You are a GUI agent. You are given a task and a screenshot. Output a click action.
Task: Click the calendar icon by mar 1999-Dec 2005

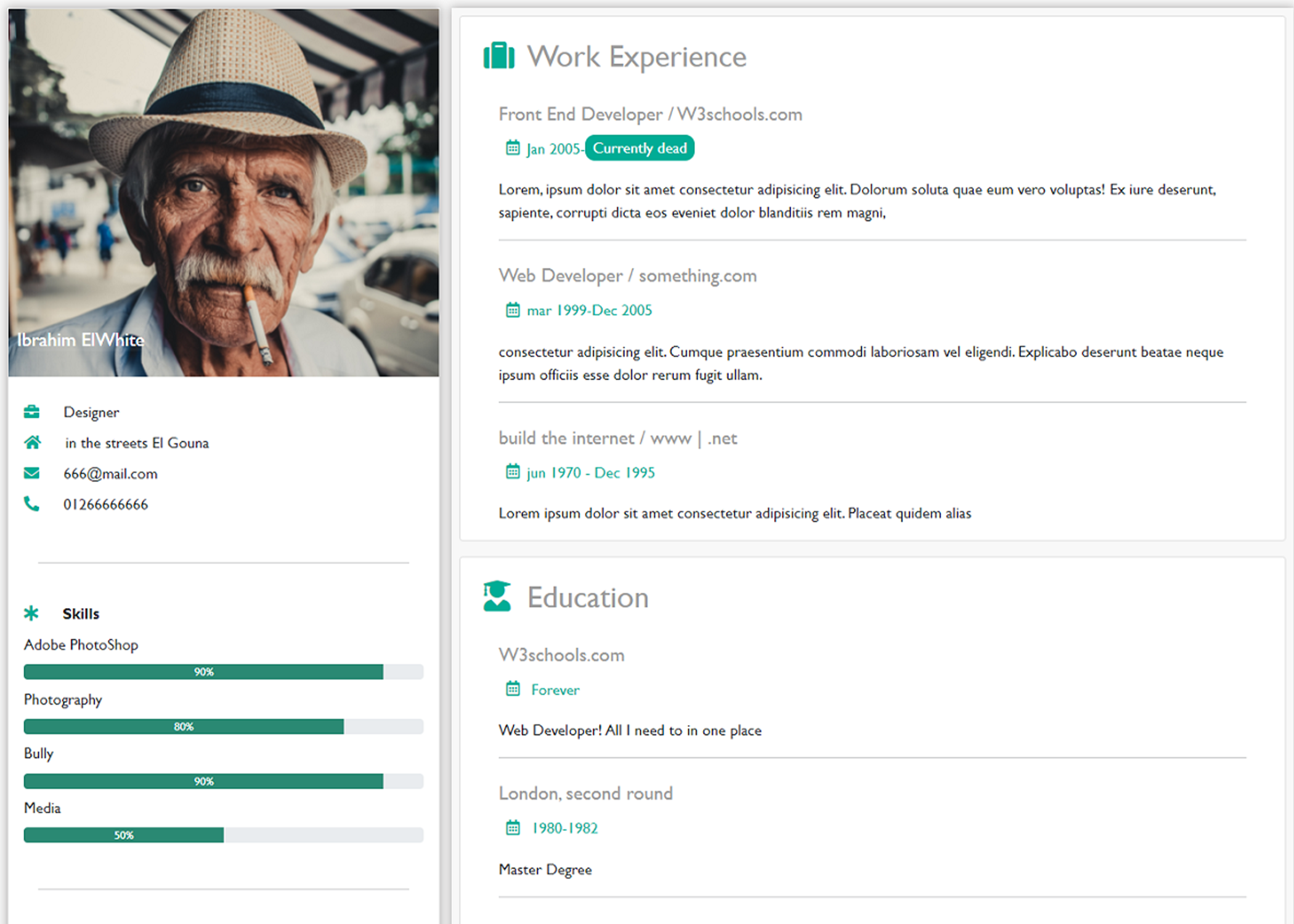513,310
